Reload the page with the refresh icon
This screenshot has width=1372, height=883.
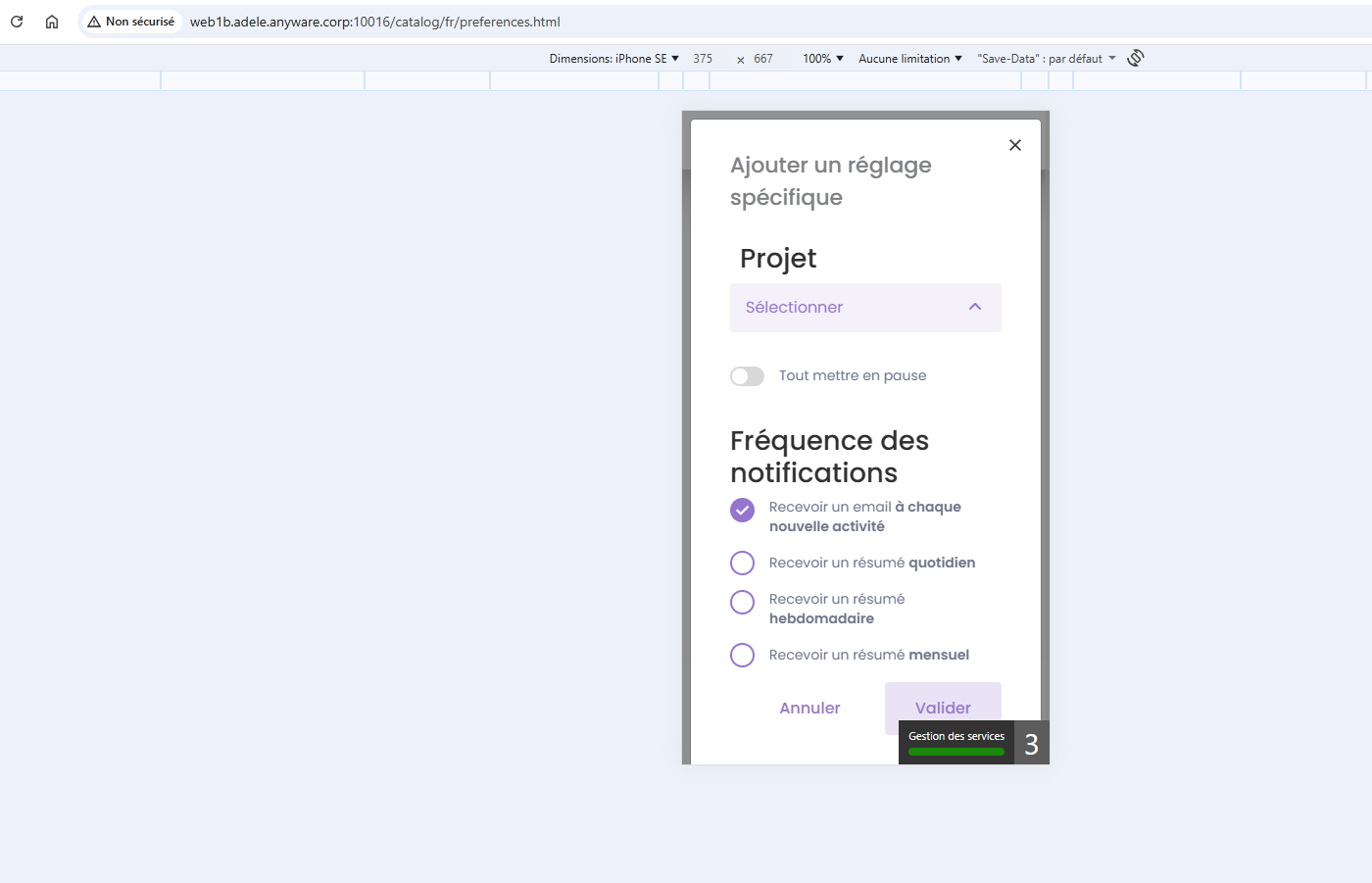[17, 22]
